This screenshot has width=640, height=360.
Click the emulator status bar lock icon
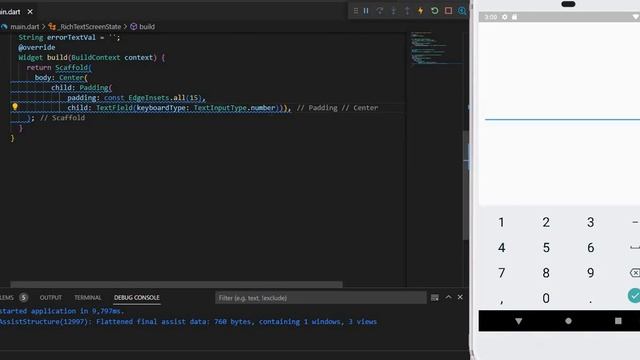tap(515, 17)
